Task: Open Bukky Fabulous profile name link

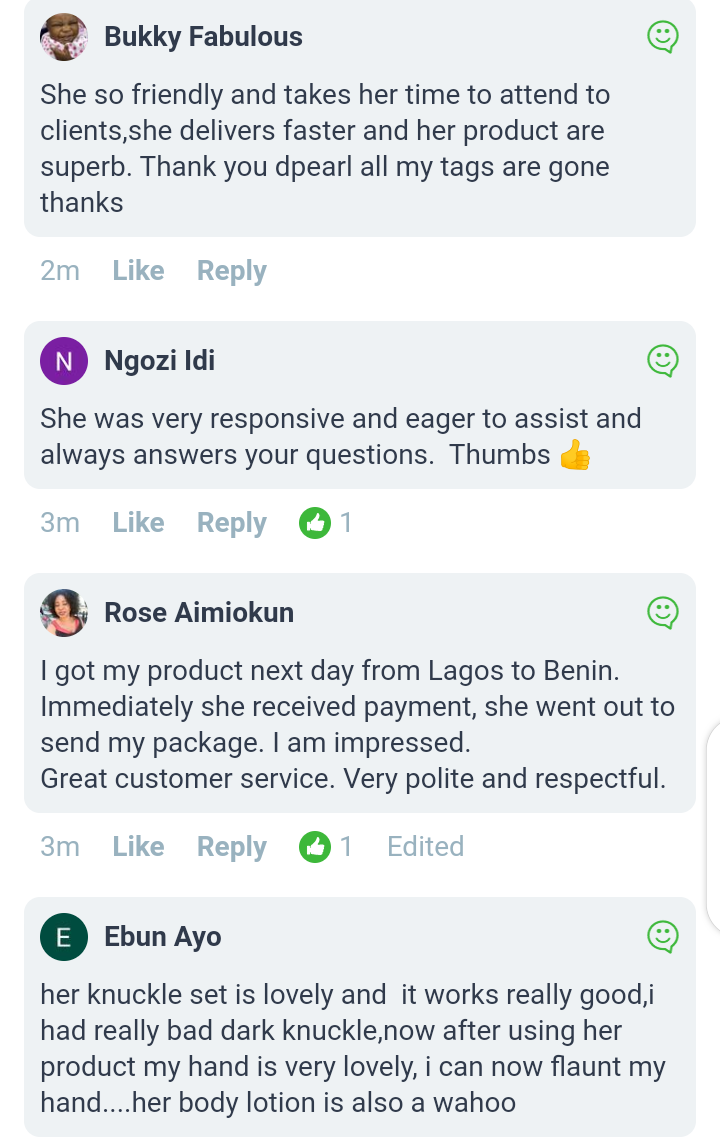Action: pyautogui.click(x=203, y=37)
